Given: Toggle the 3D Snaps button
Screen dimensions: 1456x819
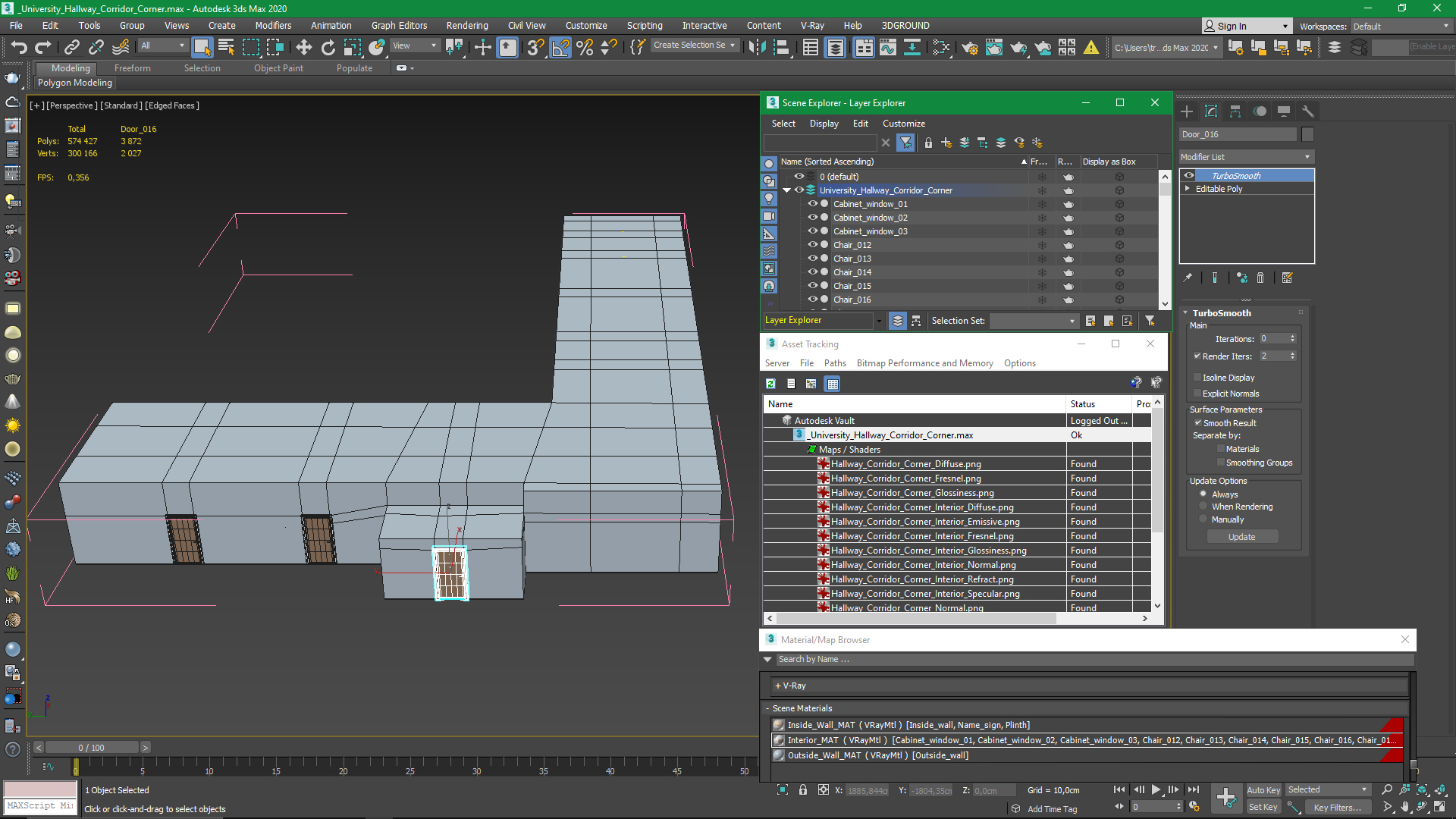Looking at the screenshot, I should 535,47.
